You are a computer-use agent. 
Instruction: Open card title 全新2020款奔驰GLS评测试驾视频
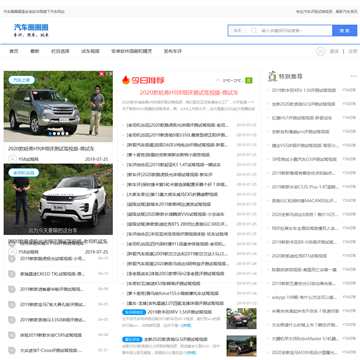click(176, 340)
